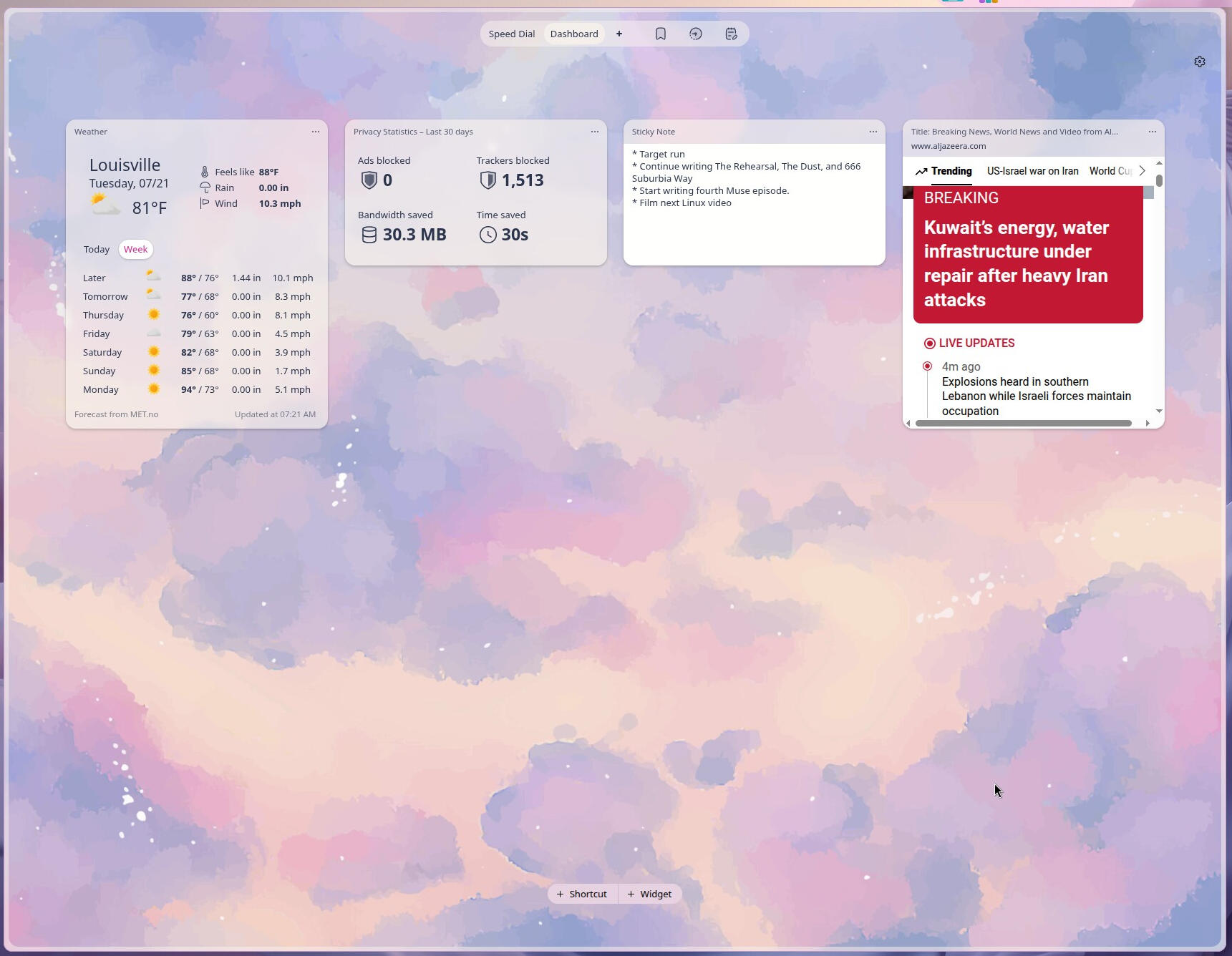
Task: Click 'Updated at 07:21 AM' text
Action: [x=275, y=414]
